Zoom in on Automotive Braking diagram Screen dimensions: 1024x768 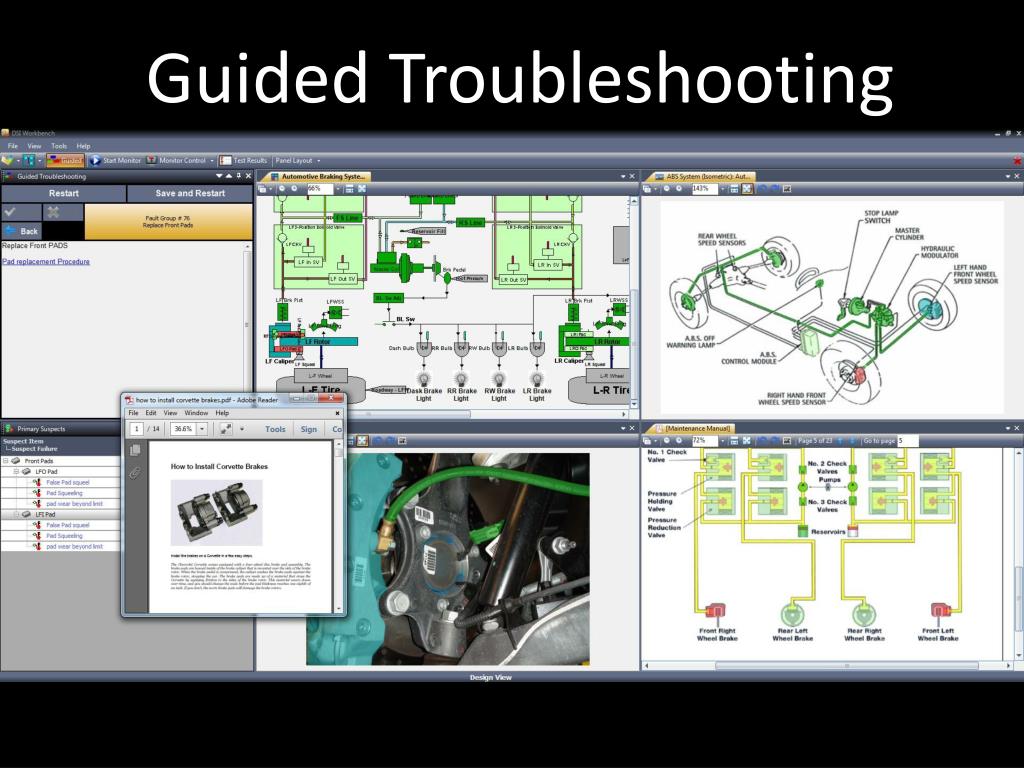pyautogui.click(x=295, y=189)
